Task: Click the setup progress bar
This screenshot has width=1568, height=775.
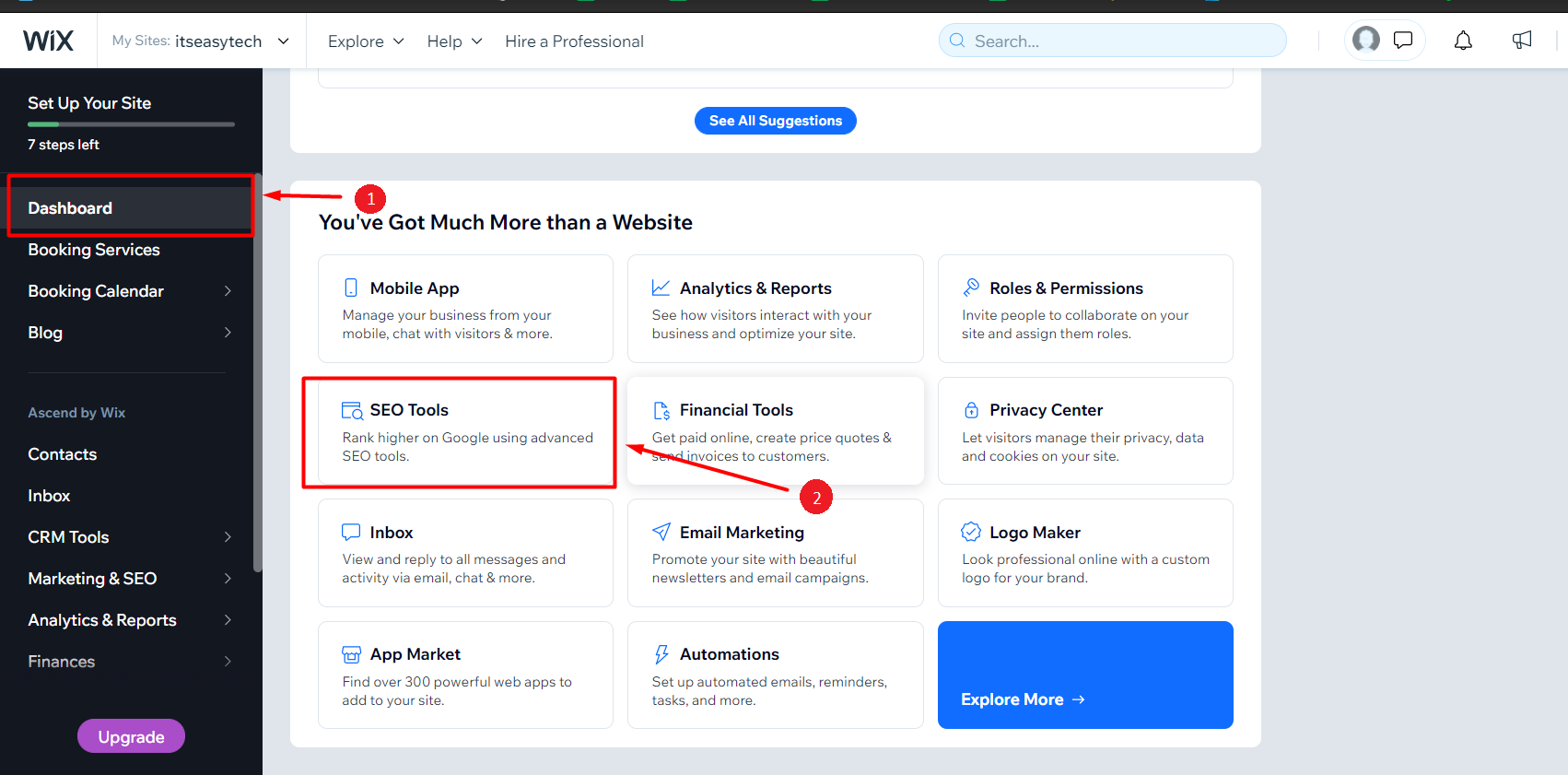Action: [x=131, y=123]
